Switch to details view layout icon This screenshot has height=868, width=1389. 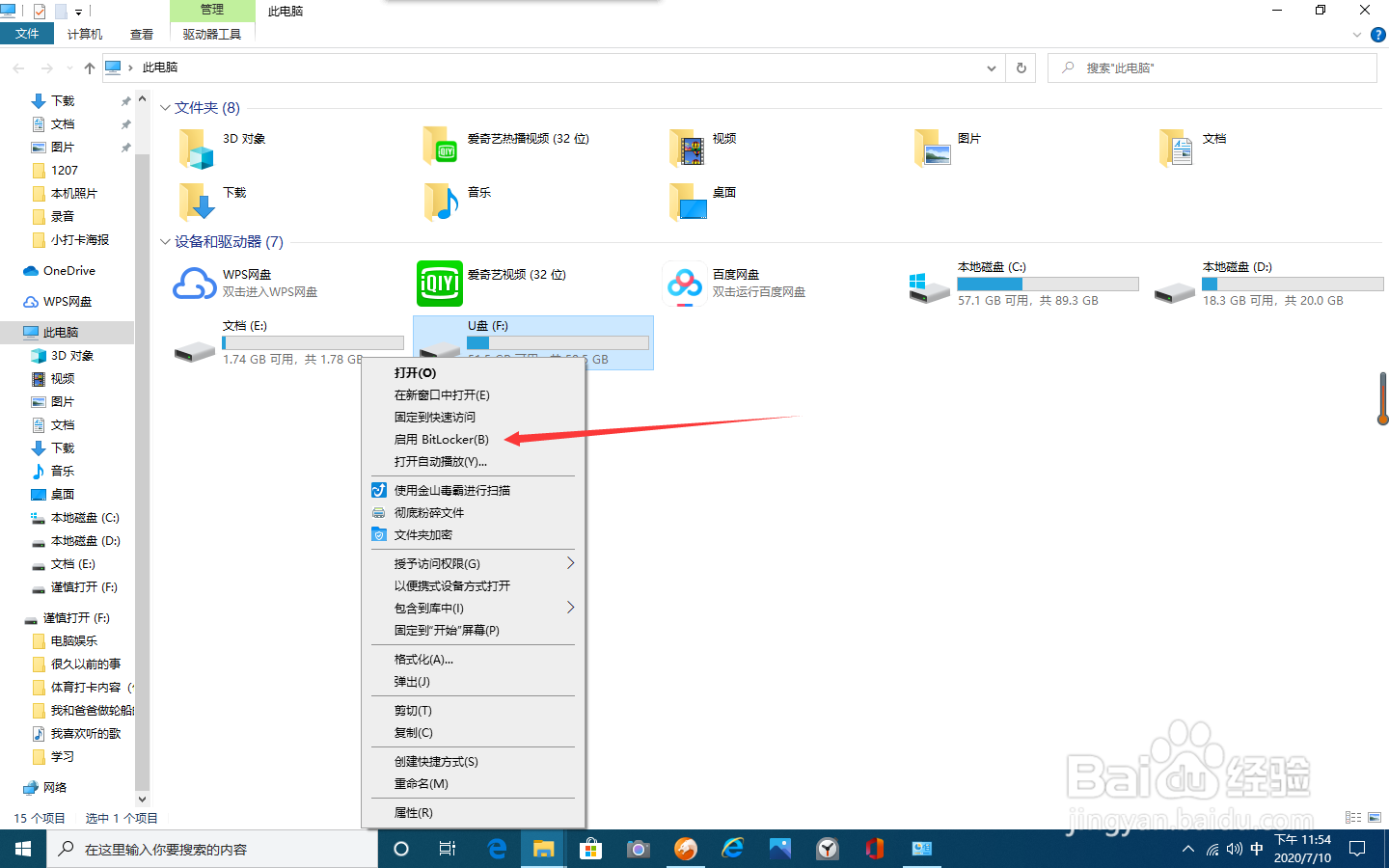coord(1353,818)
